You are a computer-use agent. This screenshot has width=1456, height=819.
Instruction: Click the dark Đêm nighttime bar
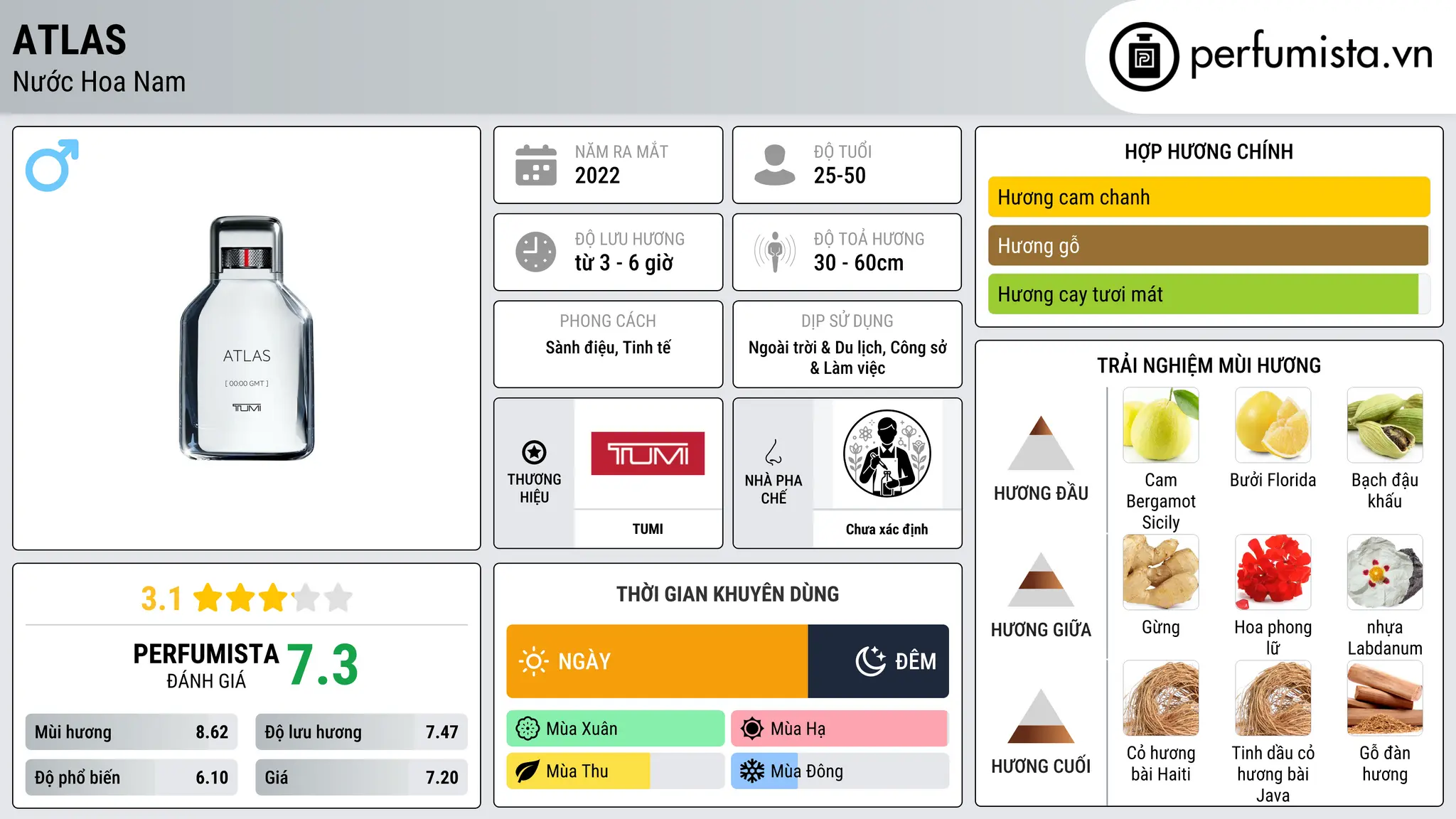coord(879,661)
